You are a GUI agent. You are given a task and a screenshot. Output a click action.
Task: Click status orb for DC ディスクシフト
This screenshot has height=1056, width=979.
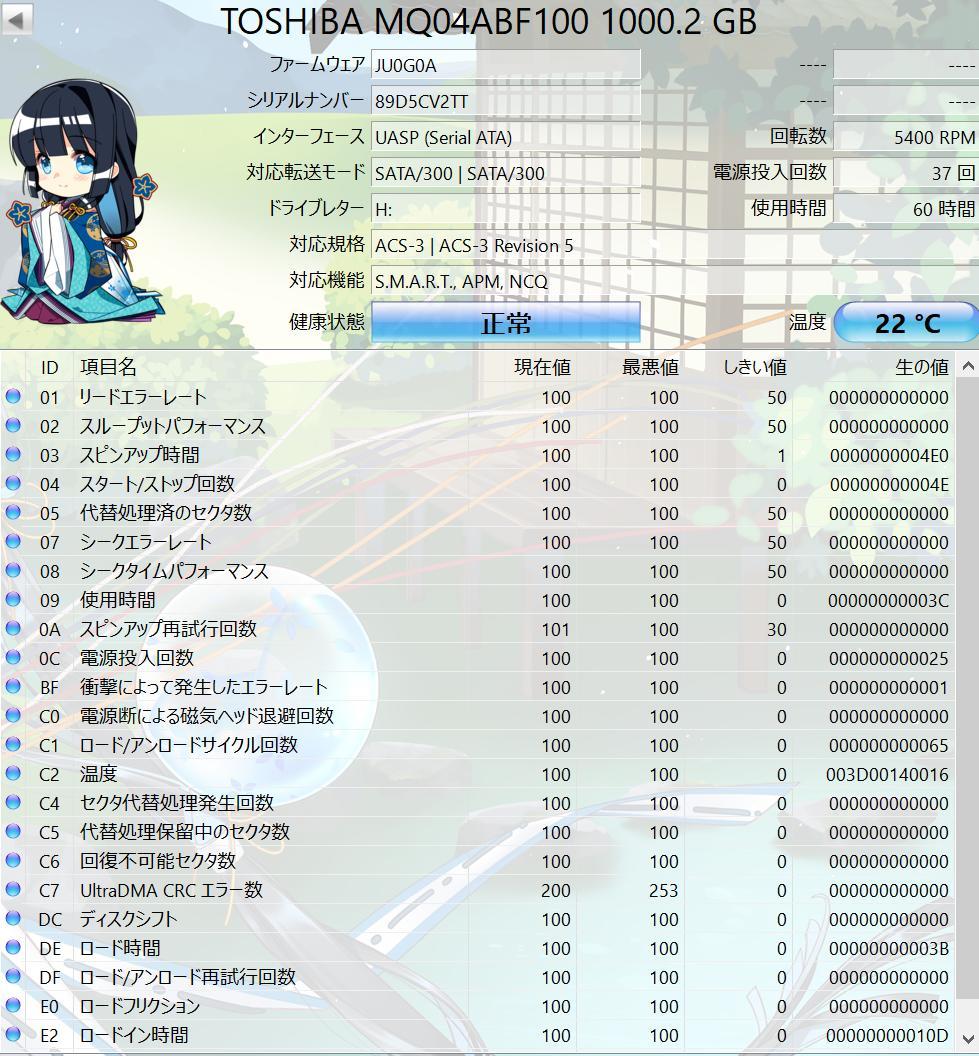pyautogui.click(x=13, y=918)
